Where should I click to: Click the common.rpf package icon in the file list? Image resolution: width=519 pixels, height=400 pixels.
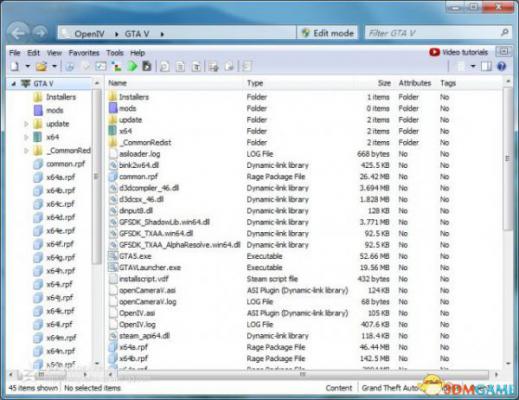pos(113,176)
